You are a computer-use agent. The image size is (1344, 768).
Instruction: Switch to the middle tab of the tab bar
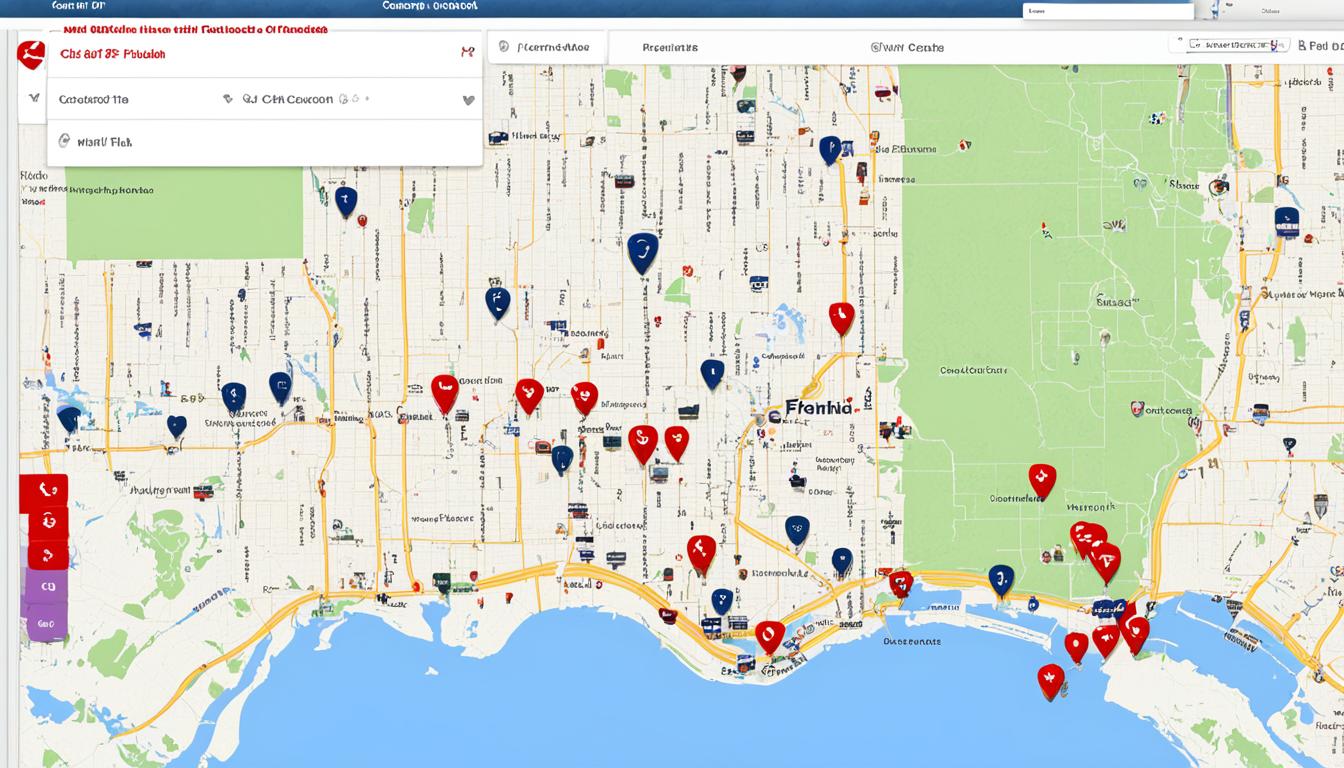coord(670,47)
